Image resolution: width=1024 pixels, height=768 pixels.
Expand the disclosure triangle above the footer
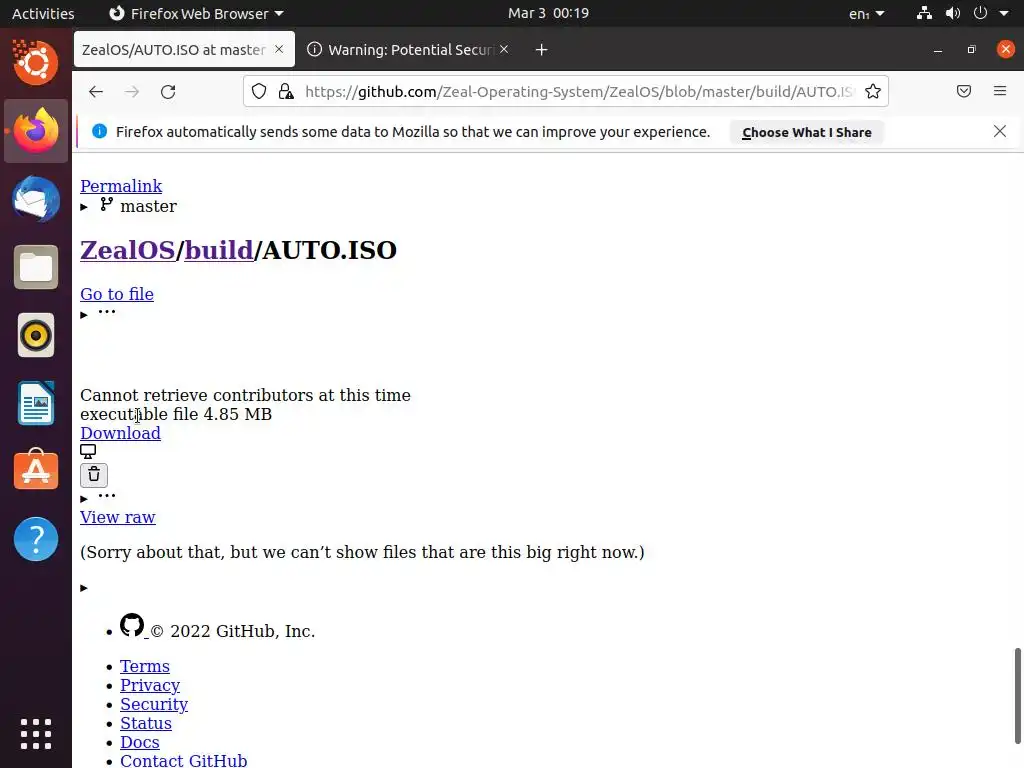point(84,588)
